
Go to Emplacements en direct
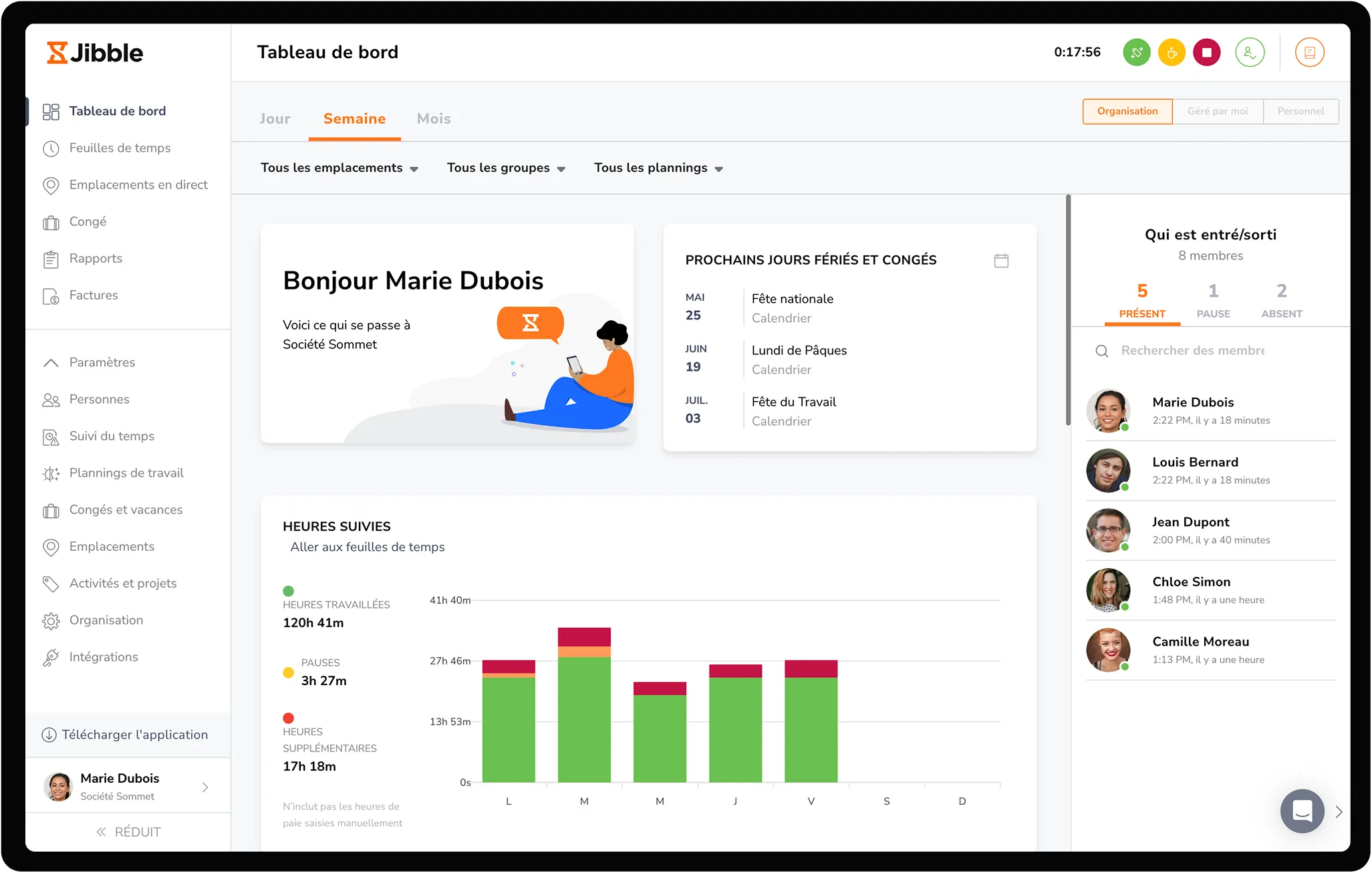(138, 185)
